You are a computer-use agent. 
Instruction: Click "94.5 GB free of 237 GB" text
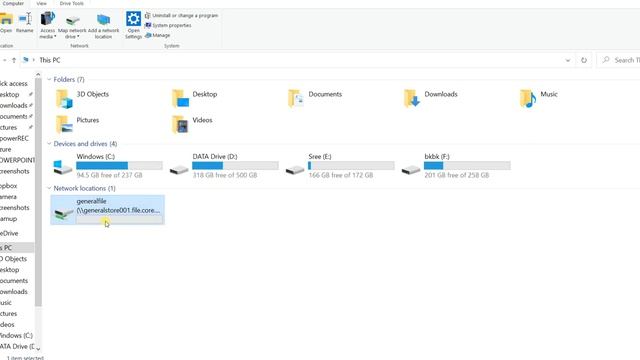pyautogui.click(x=109, y=175)
